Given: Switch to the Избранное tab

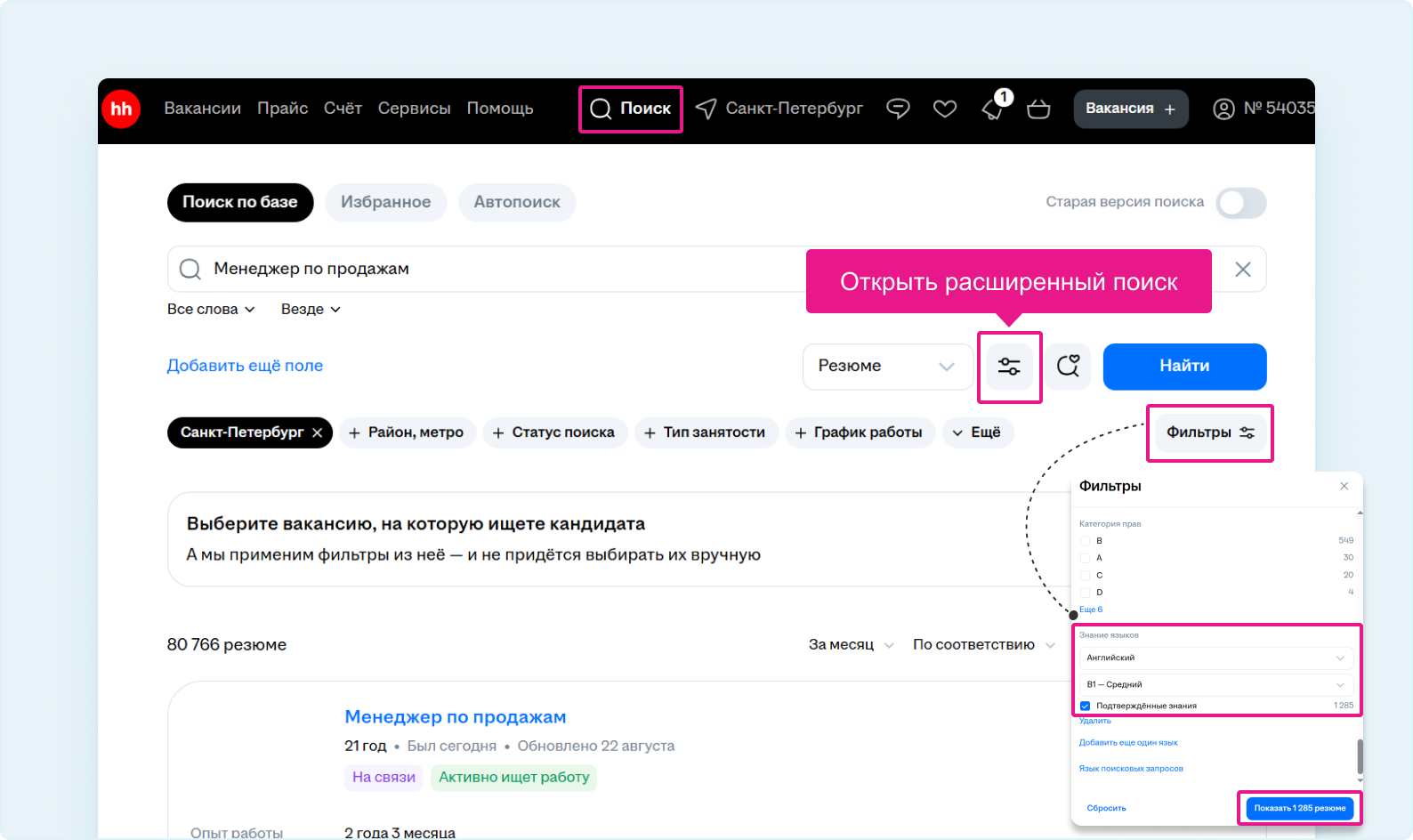Looking at the screenshot, I should 385,203.
